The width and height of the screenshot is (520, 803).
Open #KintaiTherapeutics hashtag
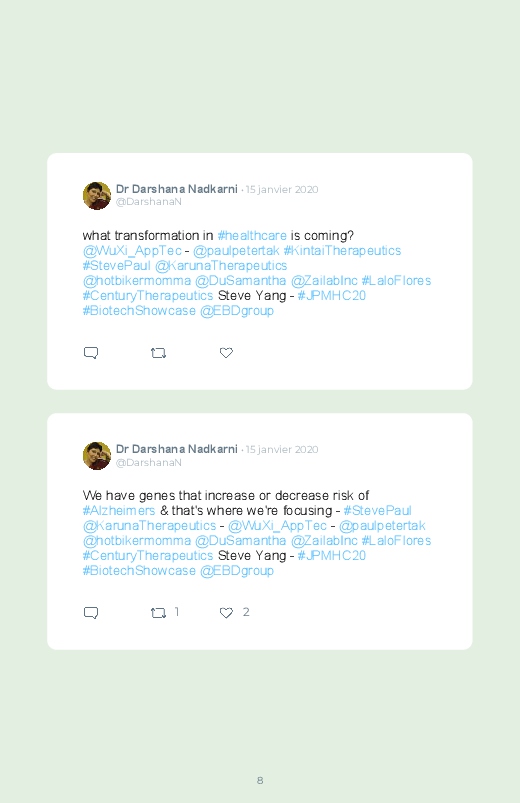[342, 250]
